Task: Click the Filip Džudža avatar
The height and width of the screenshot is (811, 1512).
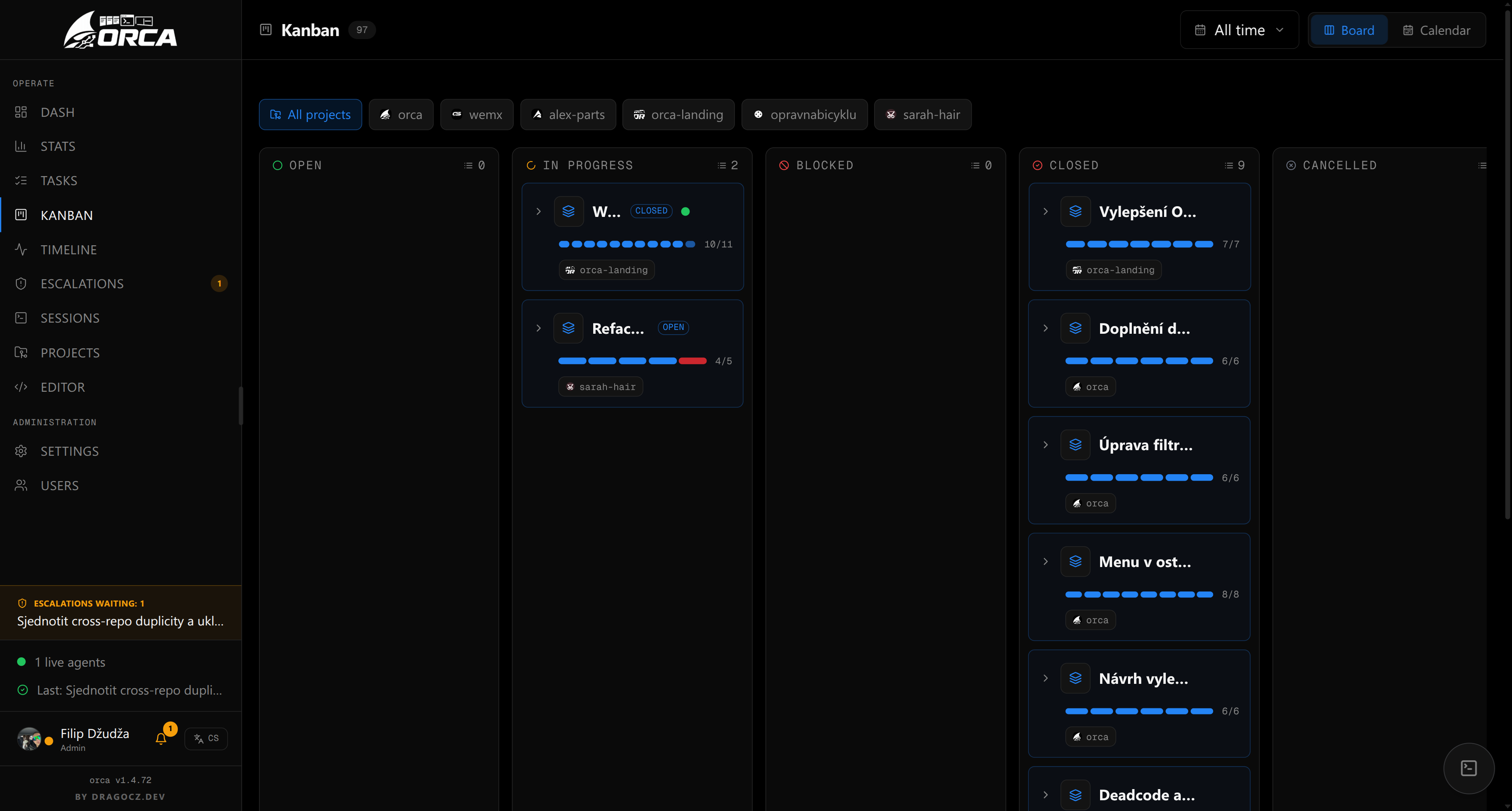Action: (29, 739)
